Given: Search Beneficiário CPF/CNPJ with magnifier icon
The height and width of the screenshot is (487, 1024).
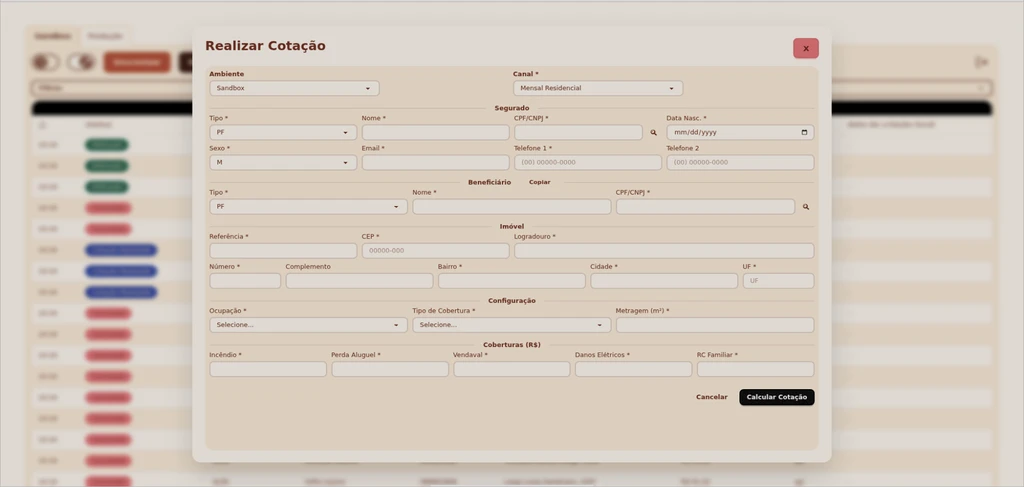Looking at the screenshot, I should coord(806,207).
